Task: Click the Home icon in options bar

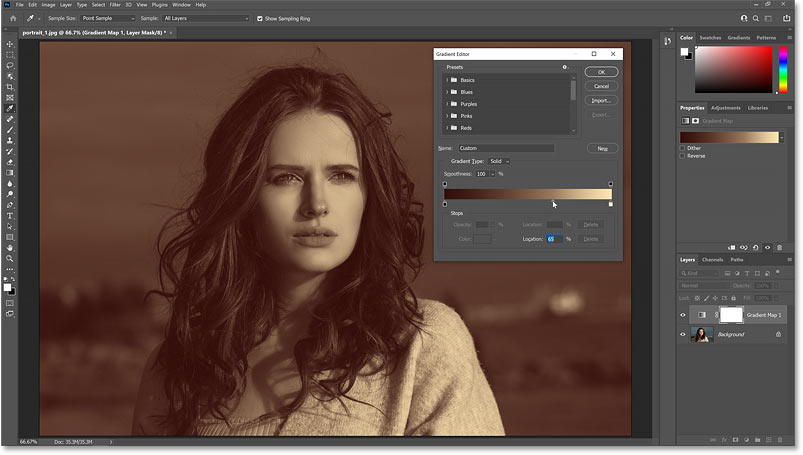Action: [13, 18]
